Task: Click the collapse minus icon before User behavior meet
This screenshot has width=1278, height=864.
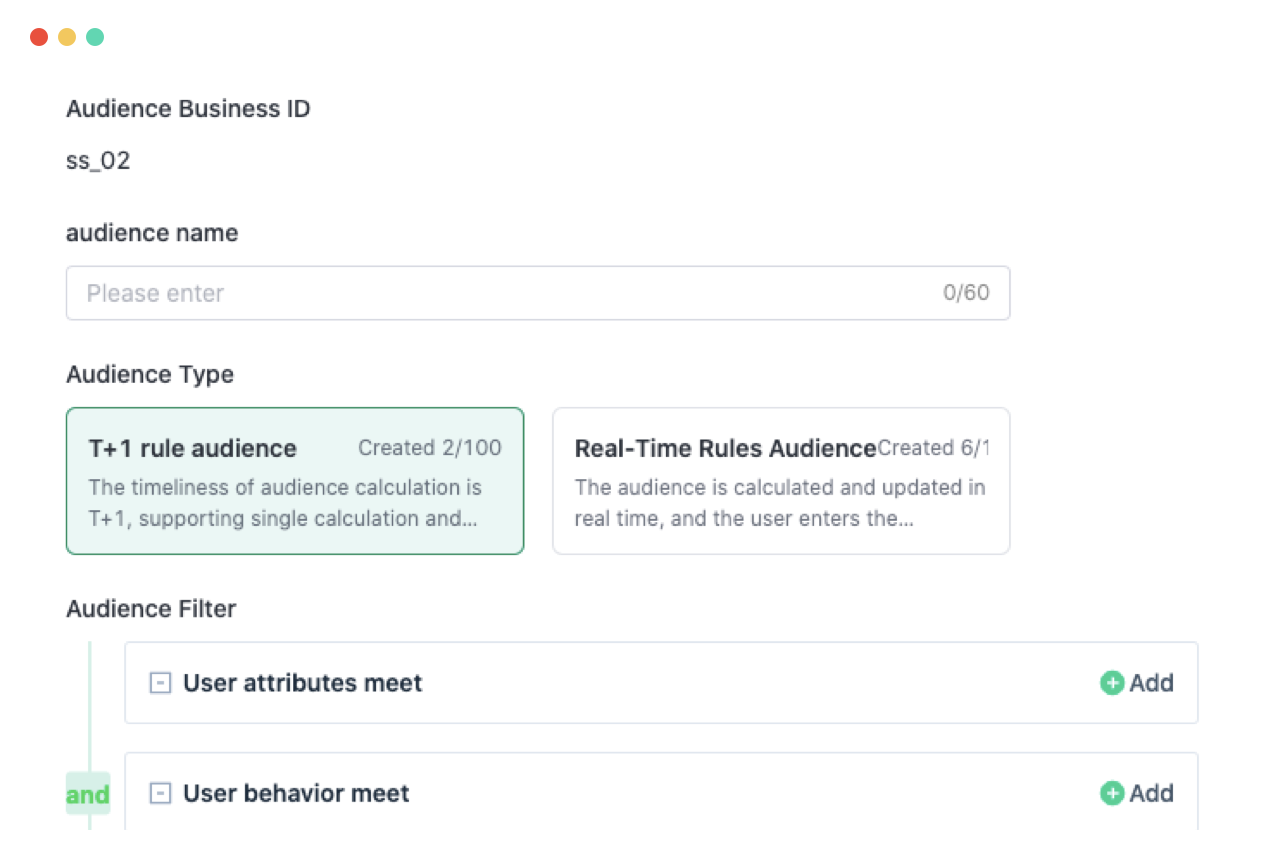Action: (159, 793)
